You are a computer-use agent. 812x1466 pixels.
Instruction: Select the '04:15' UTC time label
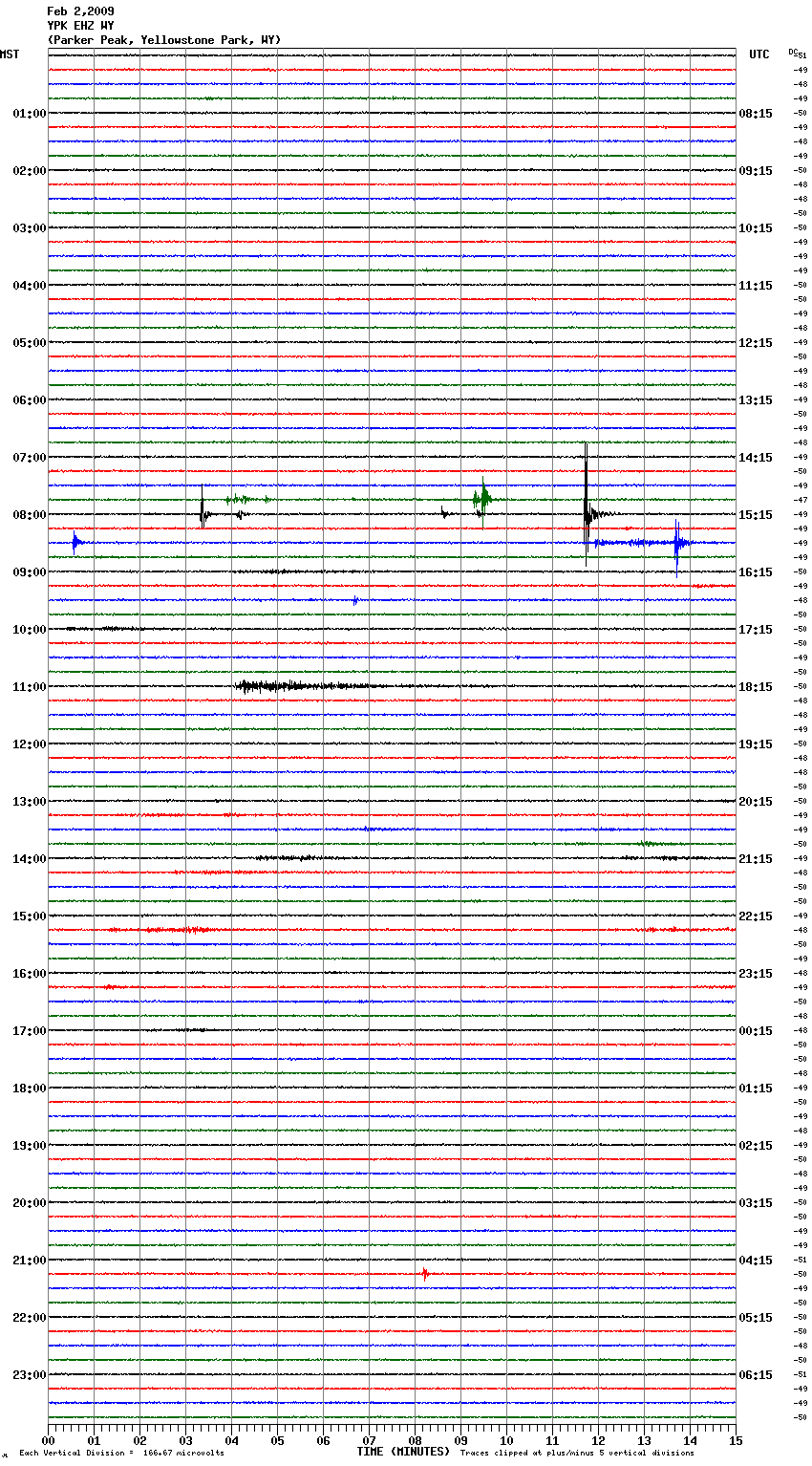click(x=756, y=1261)
